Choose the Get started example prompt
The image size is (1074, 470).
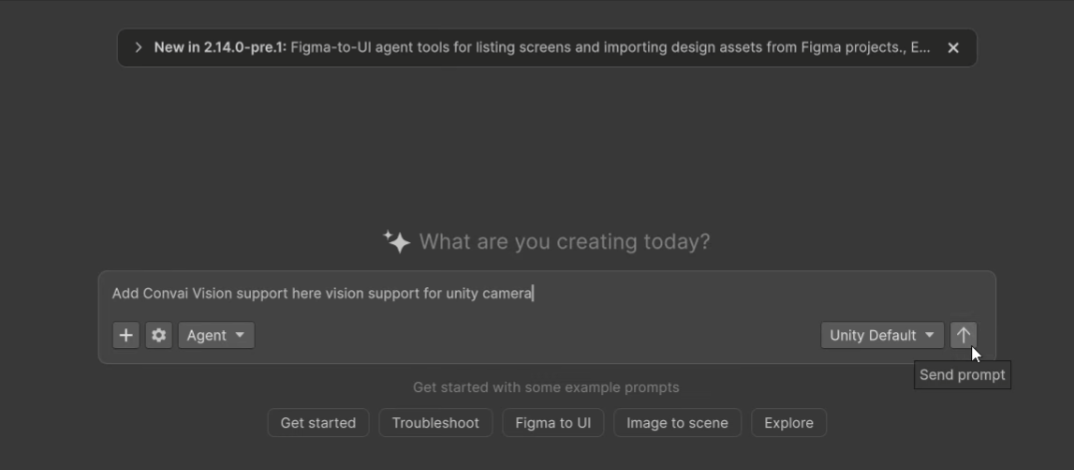(x=319, y=423)
